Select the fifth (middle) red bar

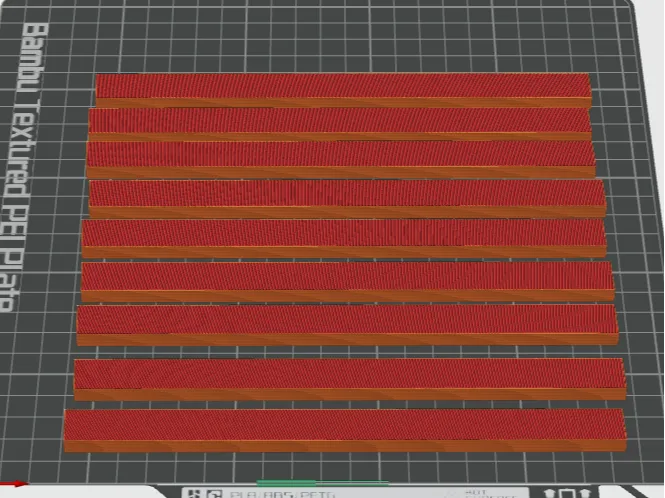coord(344,232)
